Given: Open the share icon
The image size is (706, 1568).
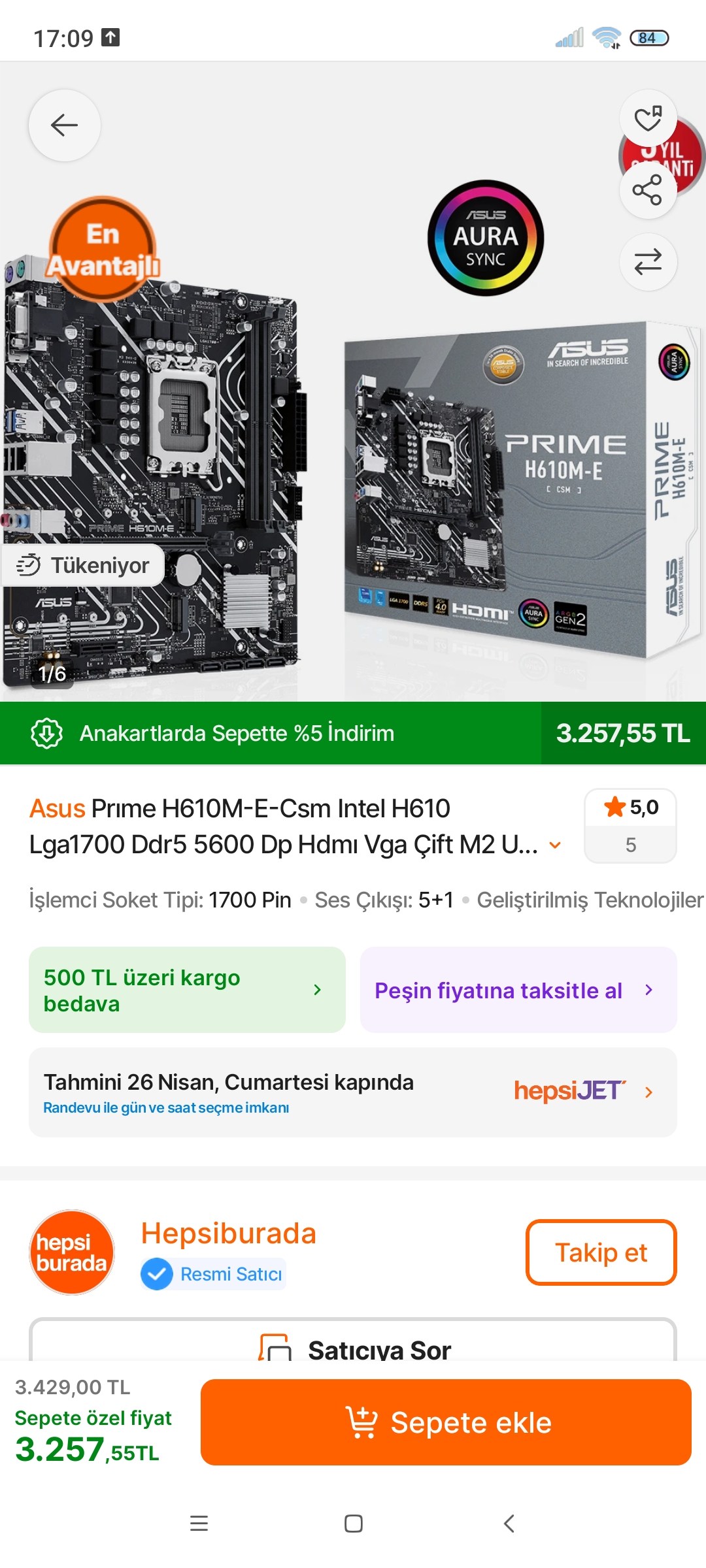Looking at the screenshot, I should [x=648, y=190].
